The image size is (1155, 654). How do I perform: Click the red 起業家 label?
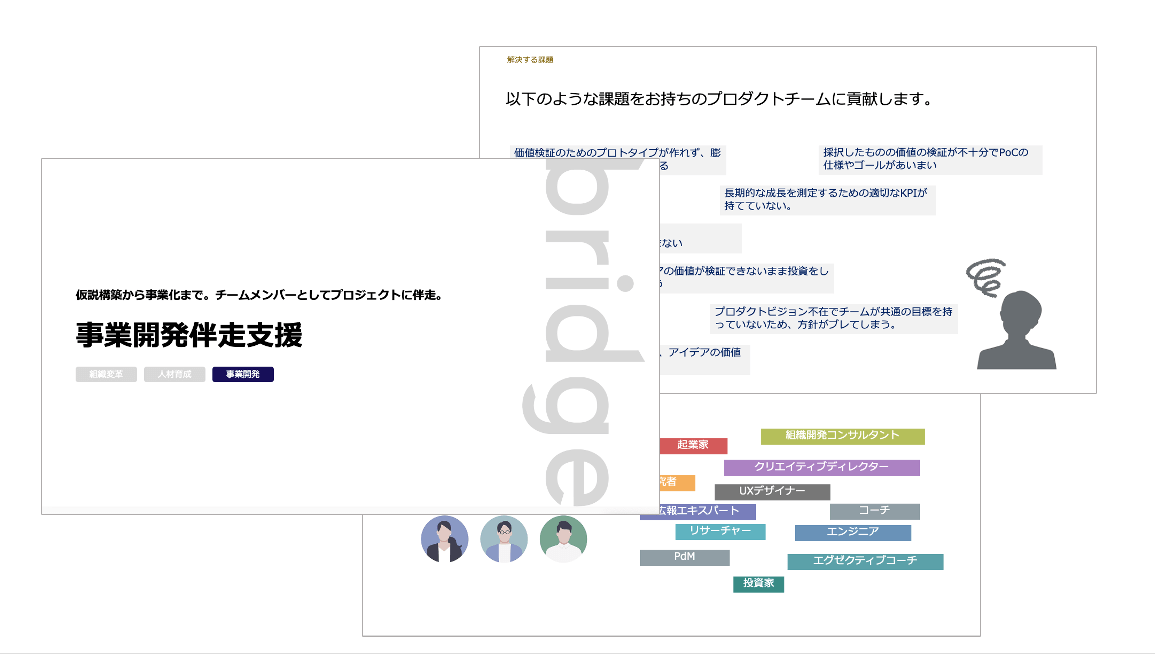(x=693, y=445)
